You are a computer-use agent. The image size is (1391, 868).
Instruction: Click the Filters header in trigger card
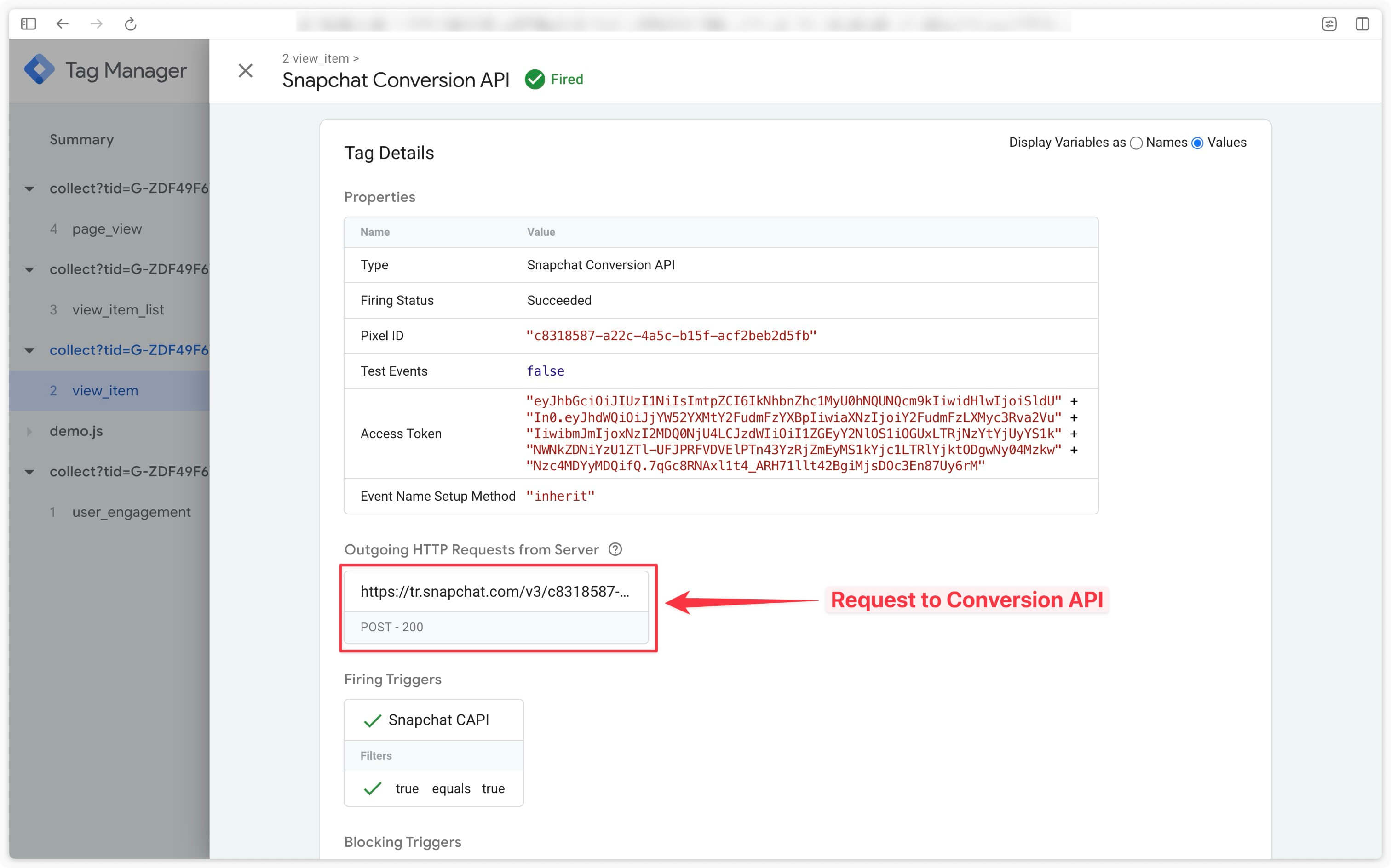click(x=376, y=756)
